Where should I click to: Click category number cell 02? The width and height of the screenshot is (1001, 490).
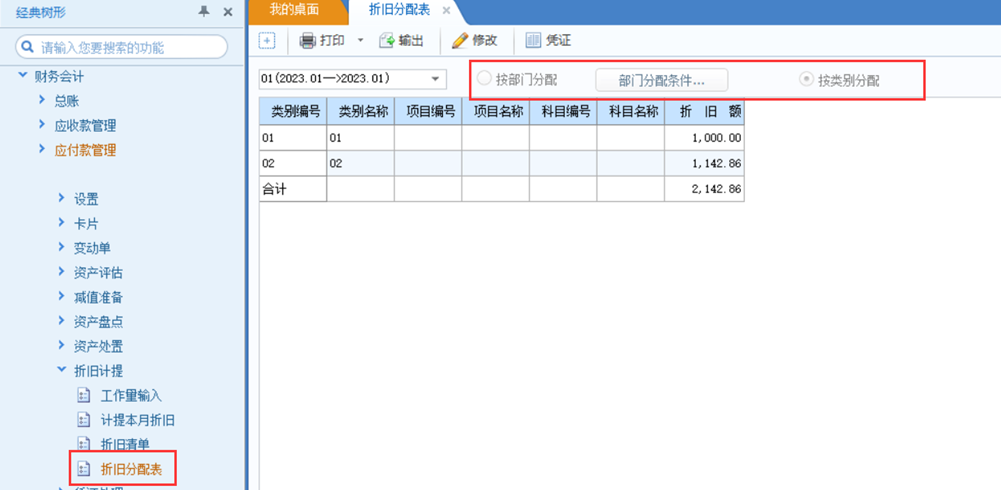tap(293, 164)
